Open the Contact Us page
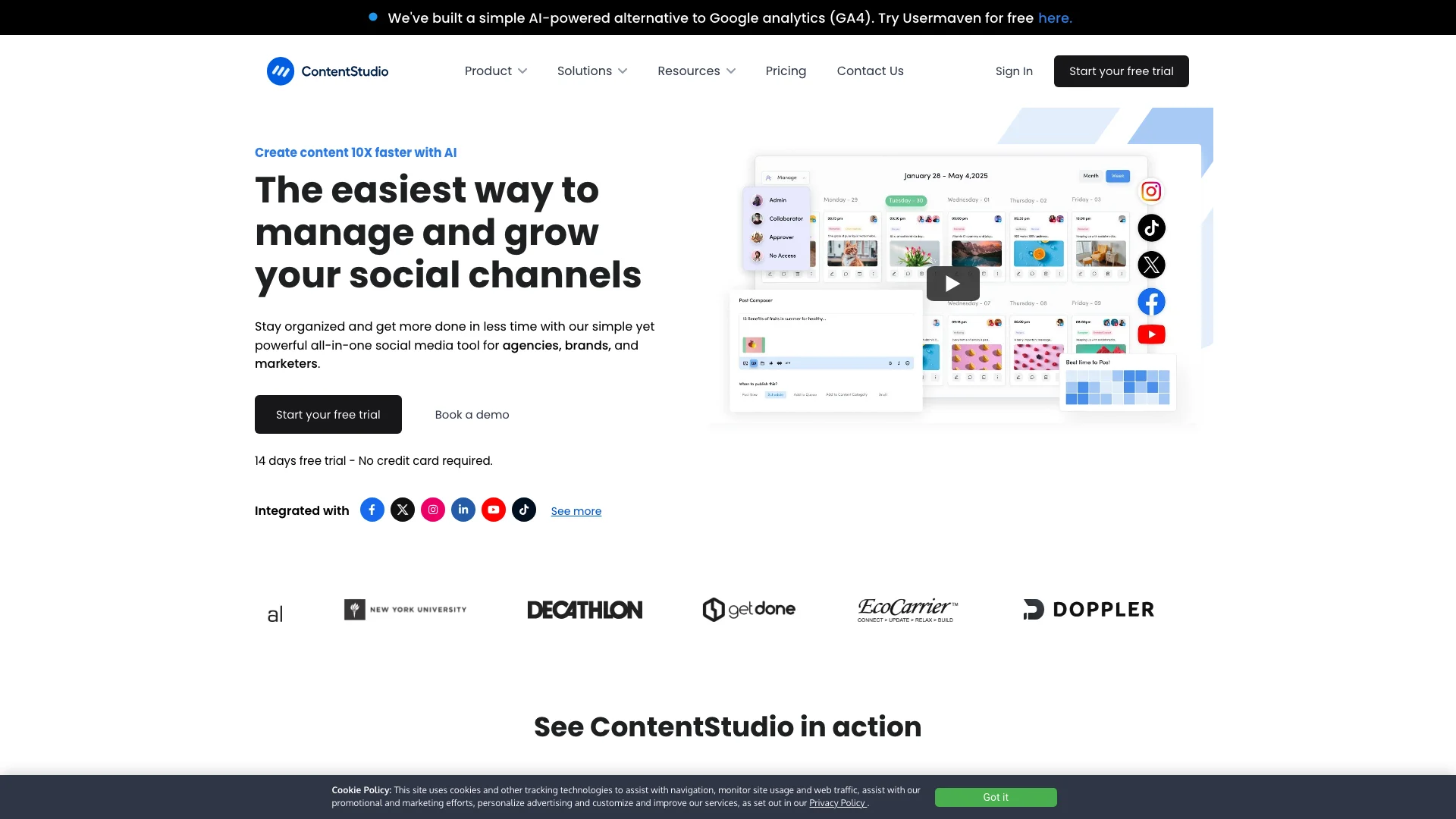Screen dimensions: 1456x819 click(x=870, y=71)
